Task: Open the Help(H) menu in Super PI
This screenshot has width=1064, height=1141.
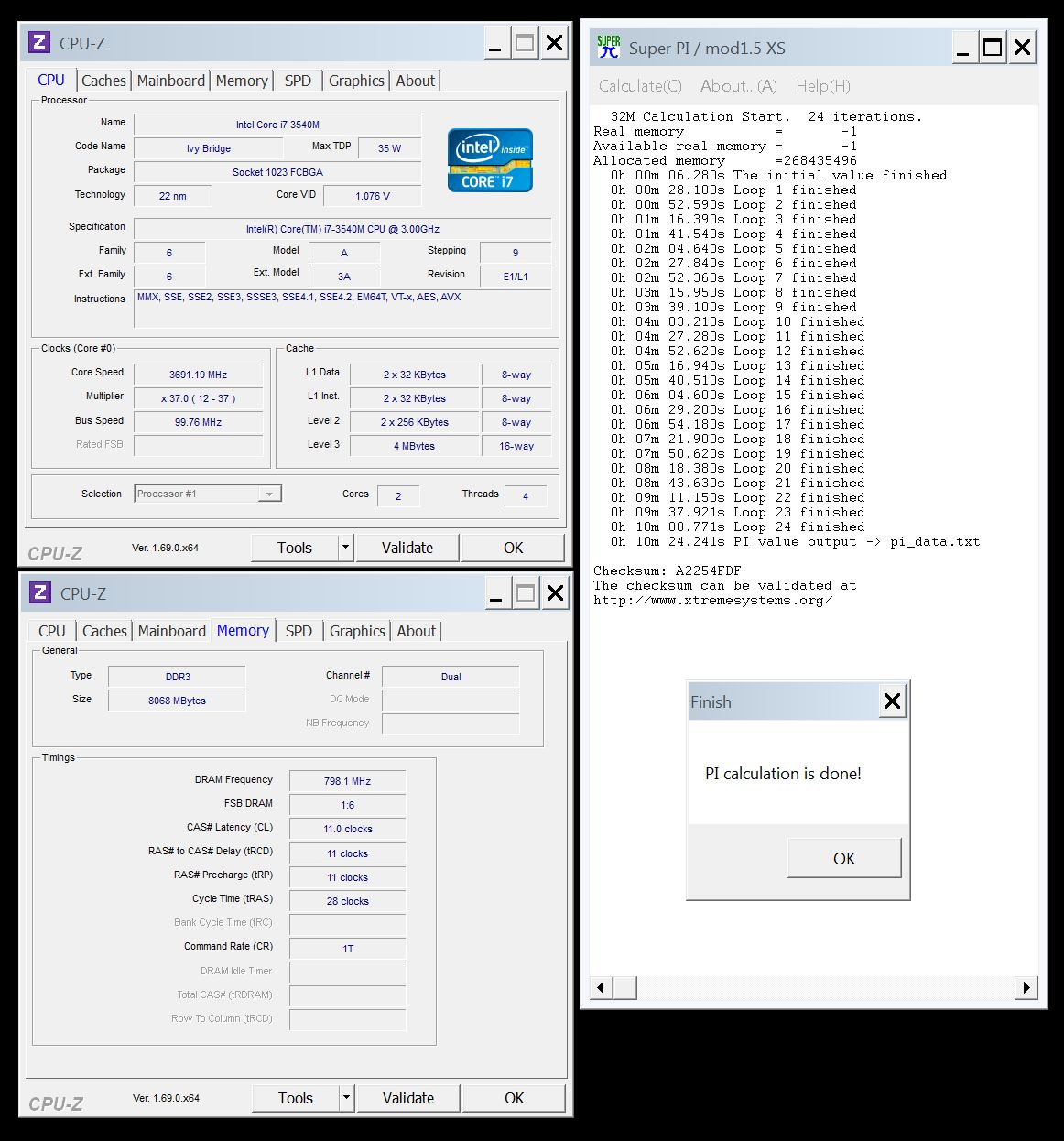Action: click(x=823, y=86)
